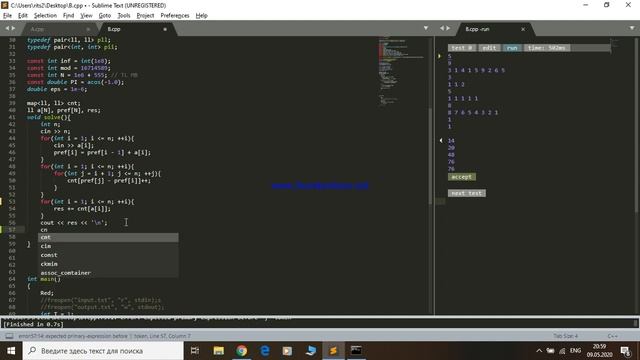Click line number 57 in gutter
640x360 pixels.
pyautogui.click(x=12, y=230)
